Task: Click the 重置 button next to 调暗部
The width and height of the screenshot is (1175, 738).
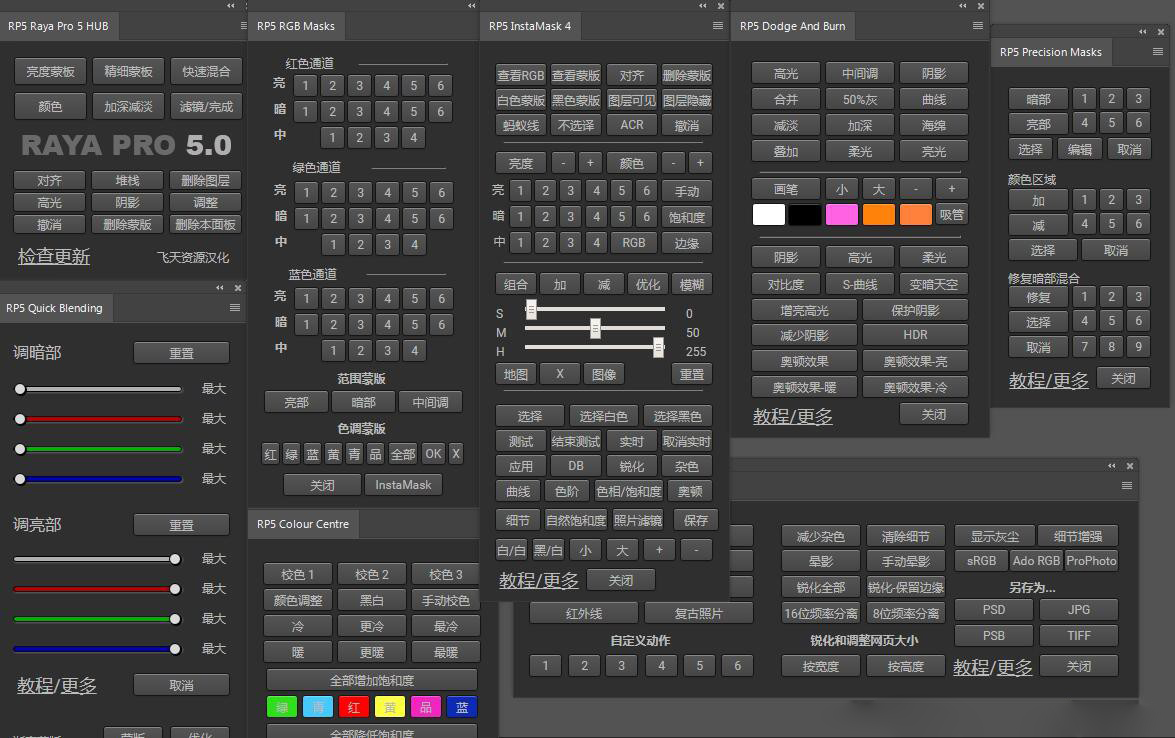Action: click(x=181, y=353)
